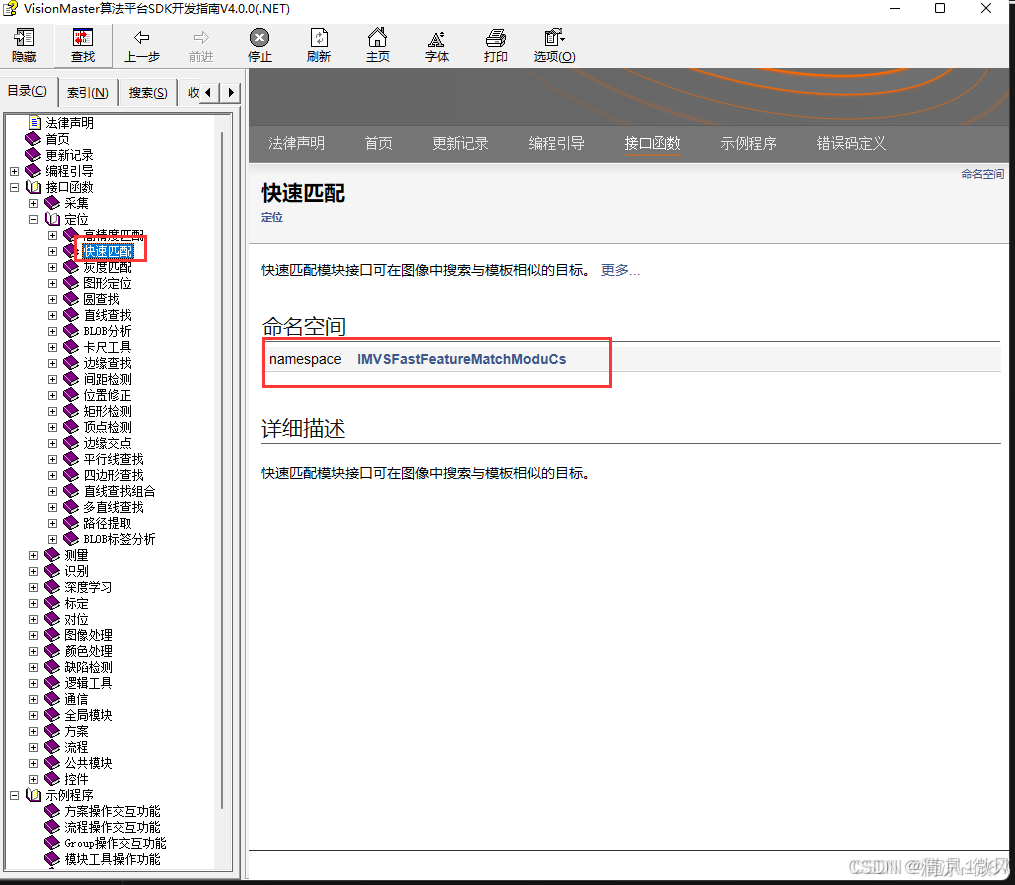Screen dimensions: 1015x885
Task: Open the 定位 link below 快速匹配 title
Action: [x=271, y=216]
